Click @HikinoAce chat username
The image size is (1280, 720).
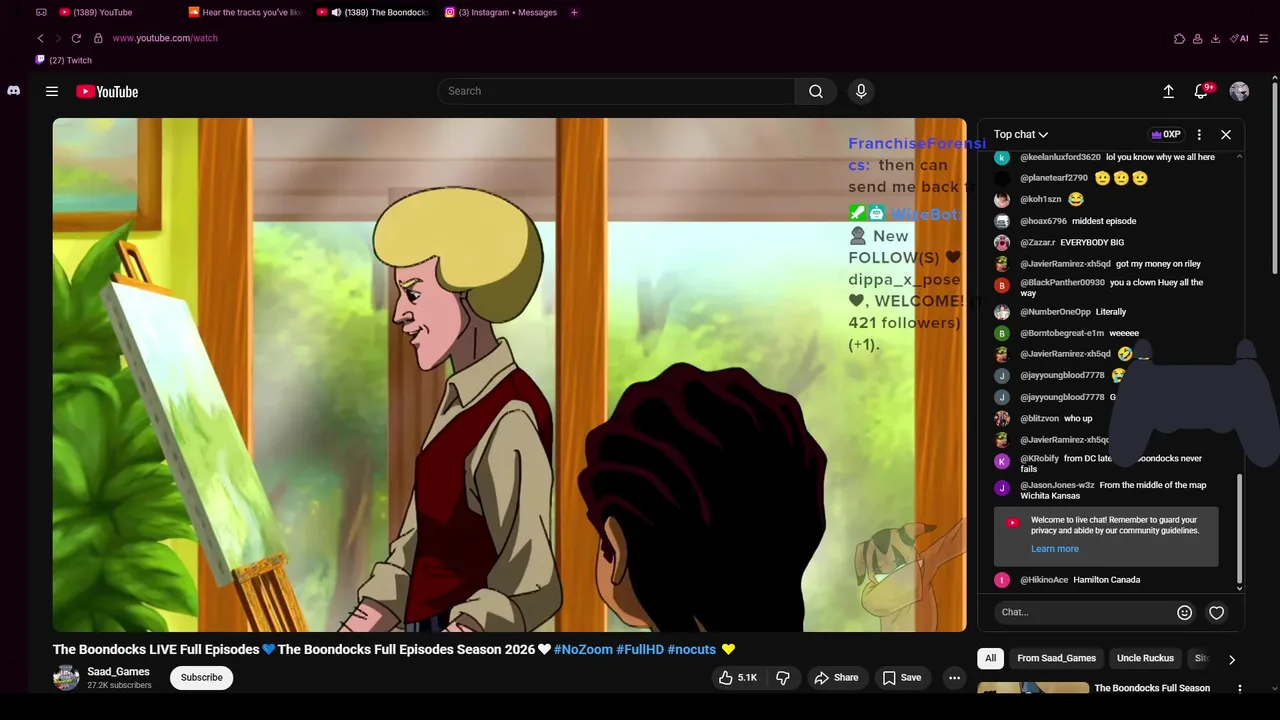pyautogui.click(x=1044, y=580)
